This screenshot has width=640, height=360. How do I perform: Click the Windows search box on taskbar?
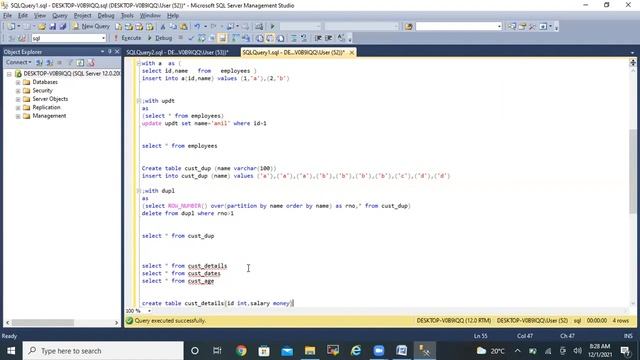(x=103, y=351)
